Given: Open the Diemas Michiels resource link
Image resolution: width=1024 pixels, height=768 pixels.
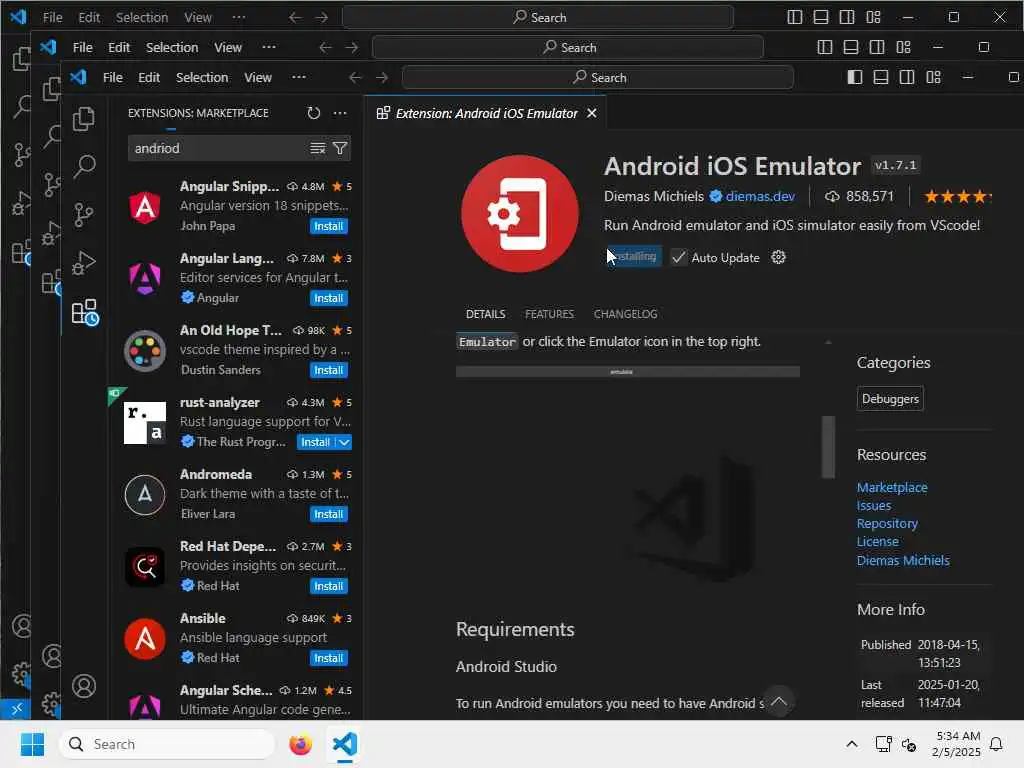Looking at the screenshot, I should [x=903, y=560].
